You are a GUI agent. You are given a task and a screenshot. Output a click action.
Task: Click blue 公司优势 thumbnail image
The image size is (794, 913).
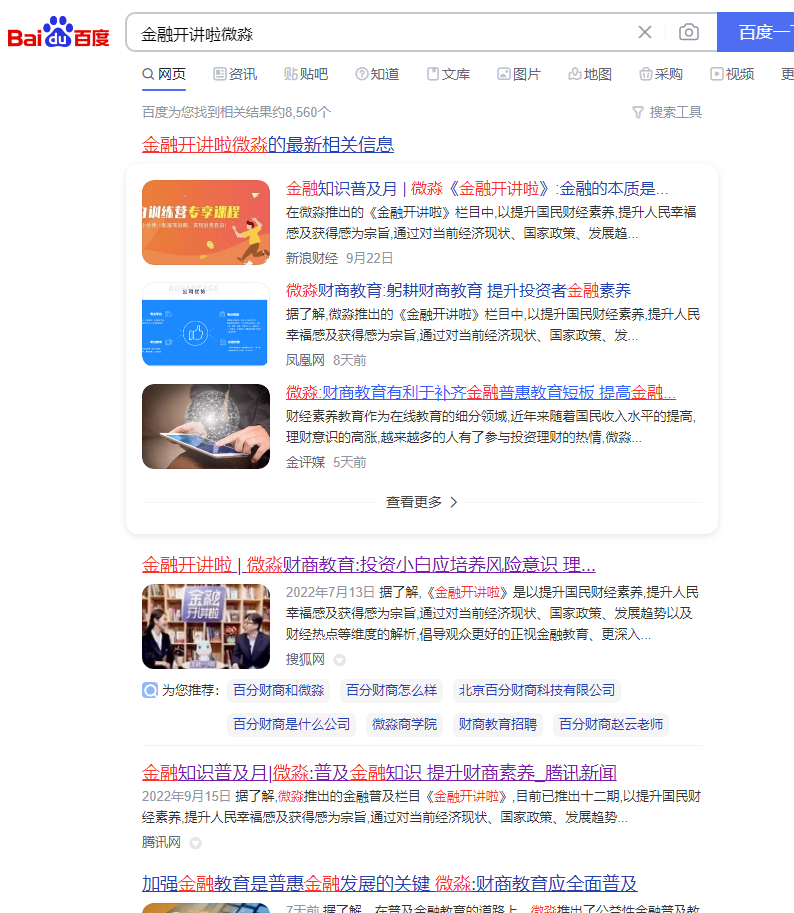point(206,324)
